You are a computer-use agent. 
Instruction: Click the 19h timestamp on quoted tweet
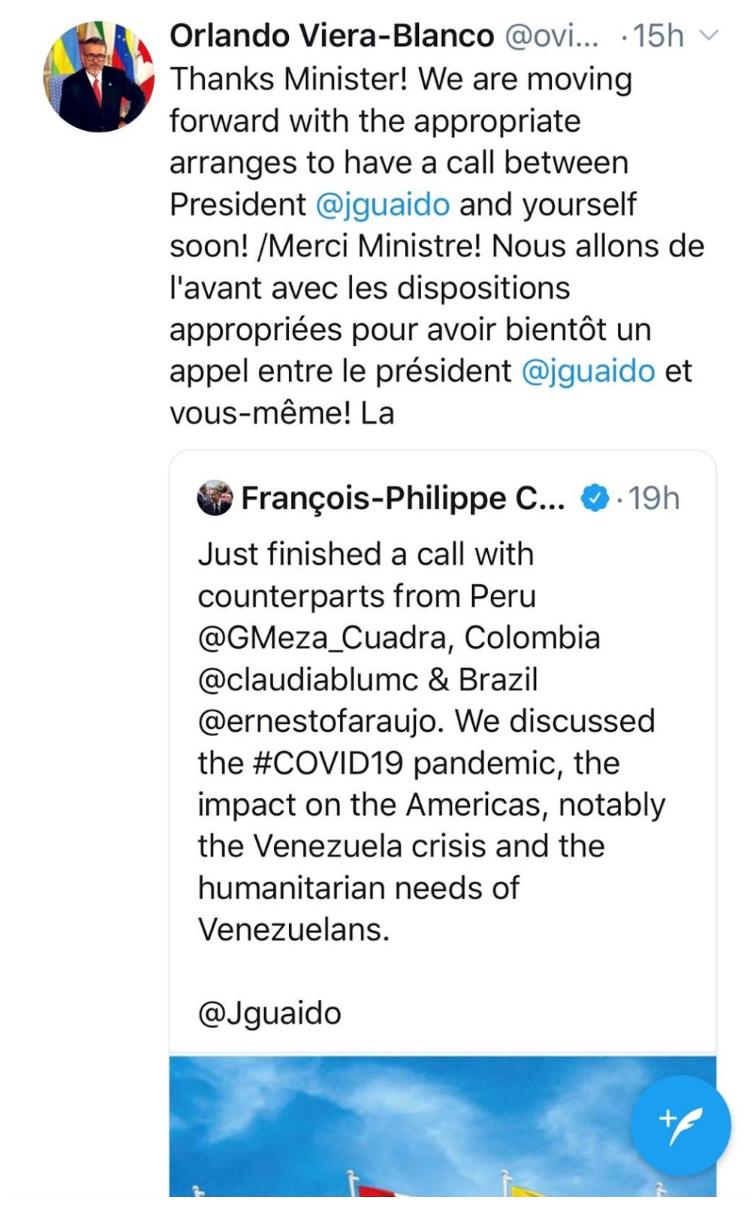pyautogui.click(x=654, y=498)
